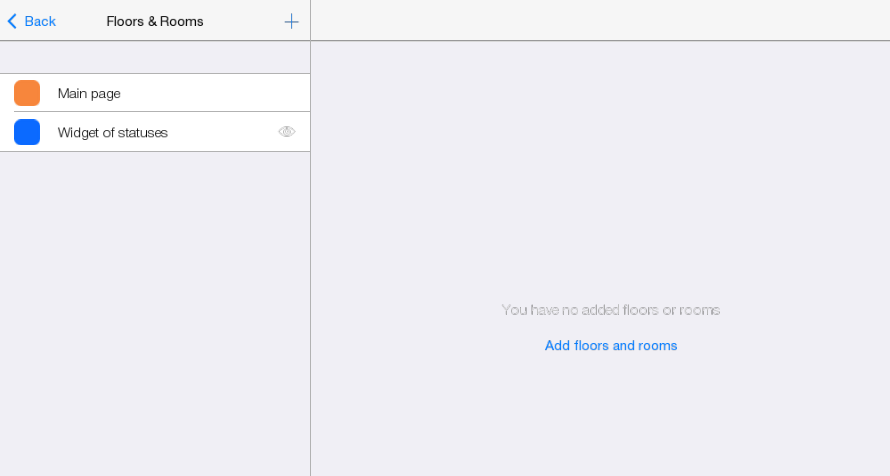Viewport: 890px width, 476px height.
Task: Select the Widget of statuses row
Action: [x=155, y=132]
